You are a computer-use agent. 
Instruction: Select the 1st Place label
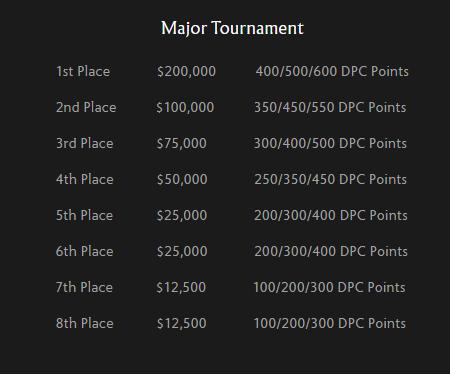tap(83, 71)
